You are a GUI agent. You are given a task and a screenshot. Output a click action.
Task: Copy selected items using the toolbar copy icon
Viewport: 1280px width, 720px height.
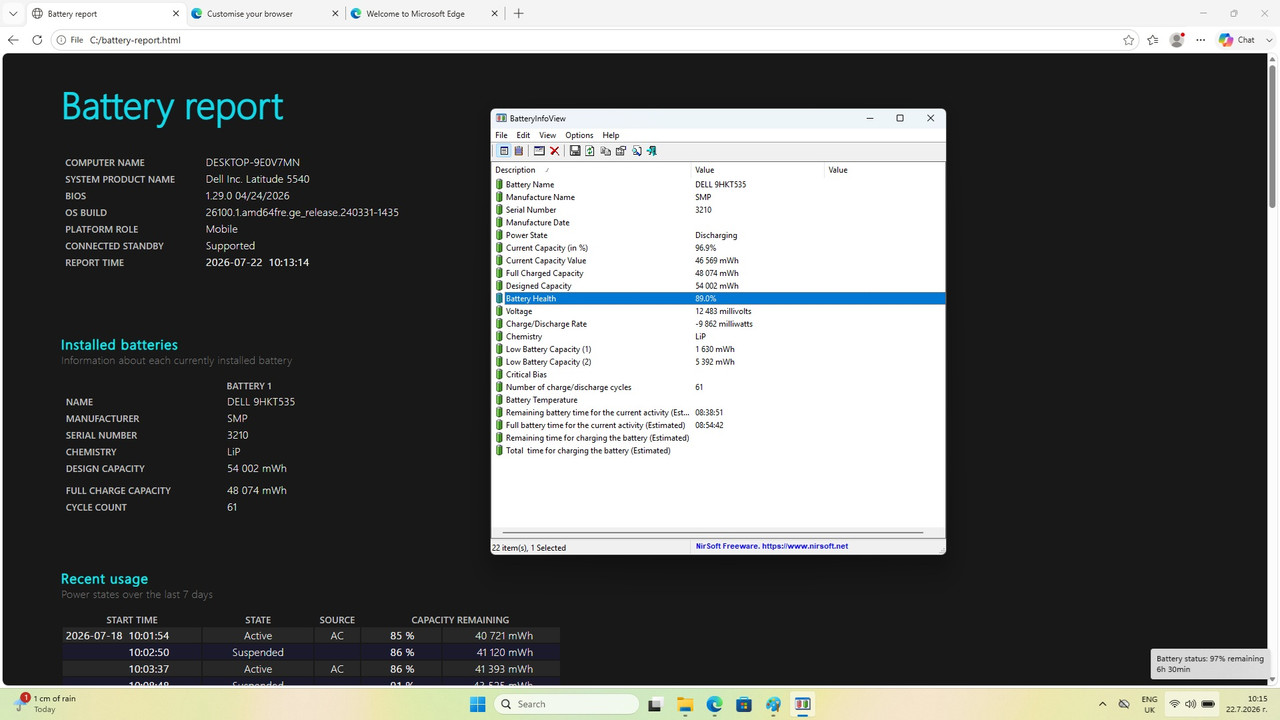(x=605, y=151)
